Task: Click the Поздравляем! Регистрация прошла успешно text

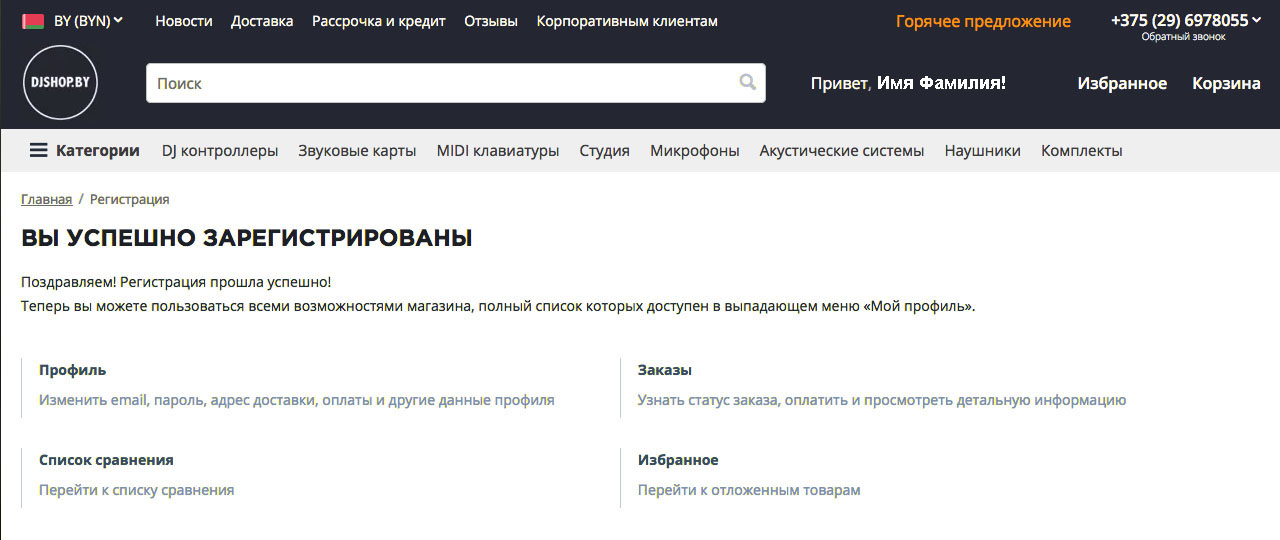Action: [176, 283]
